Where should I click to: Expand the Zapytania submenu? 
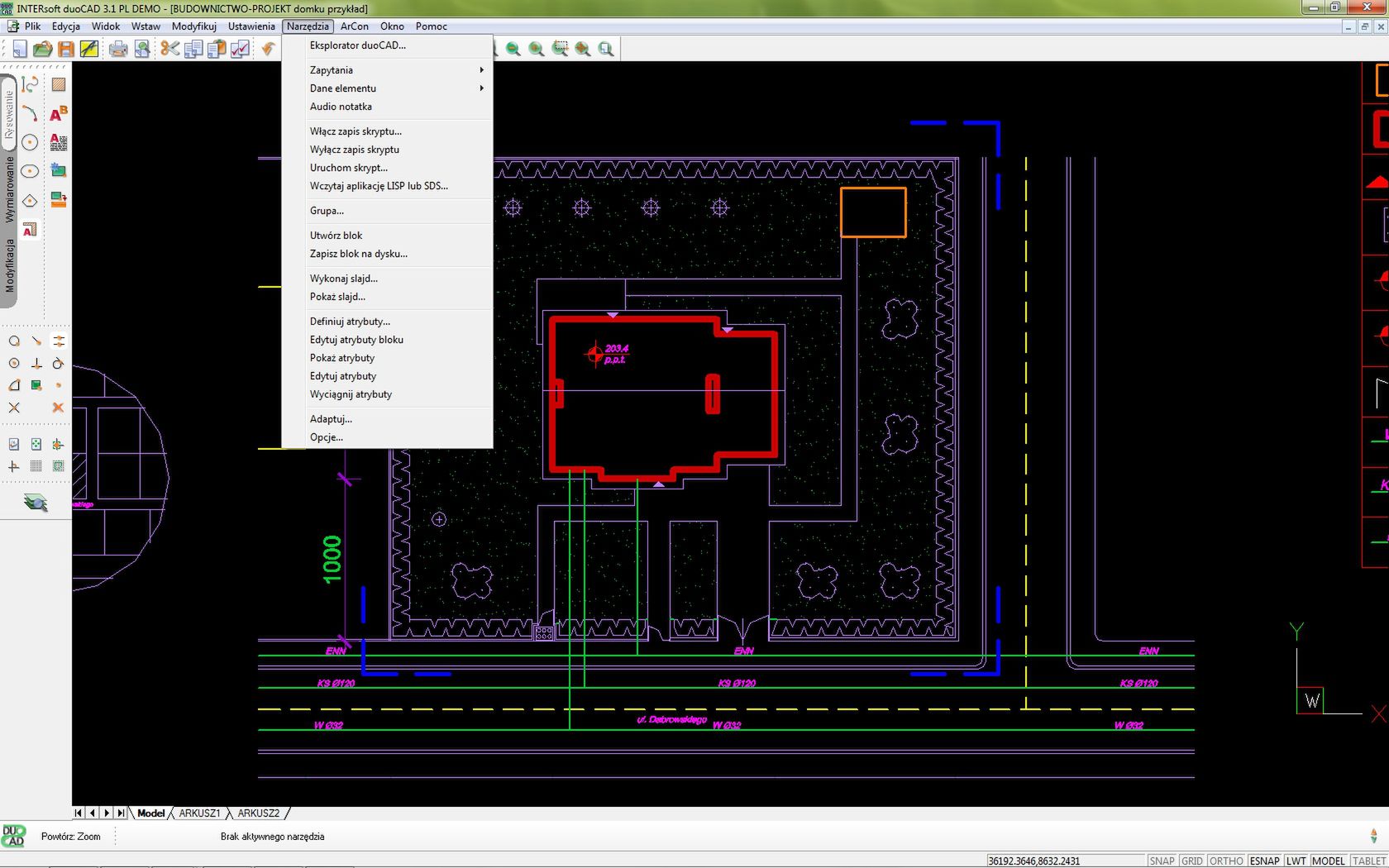[388, 70]
